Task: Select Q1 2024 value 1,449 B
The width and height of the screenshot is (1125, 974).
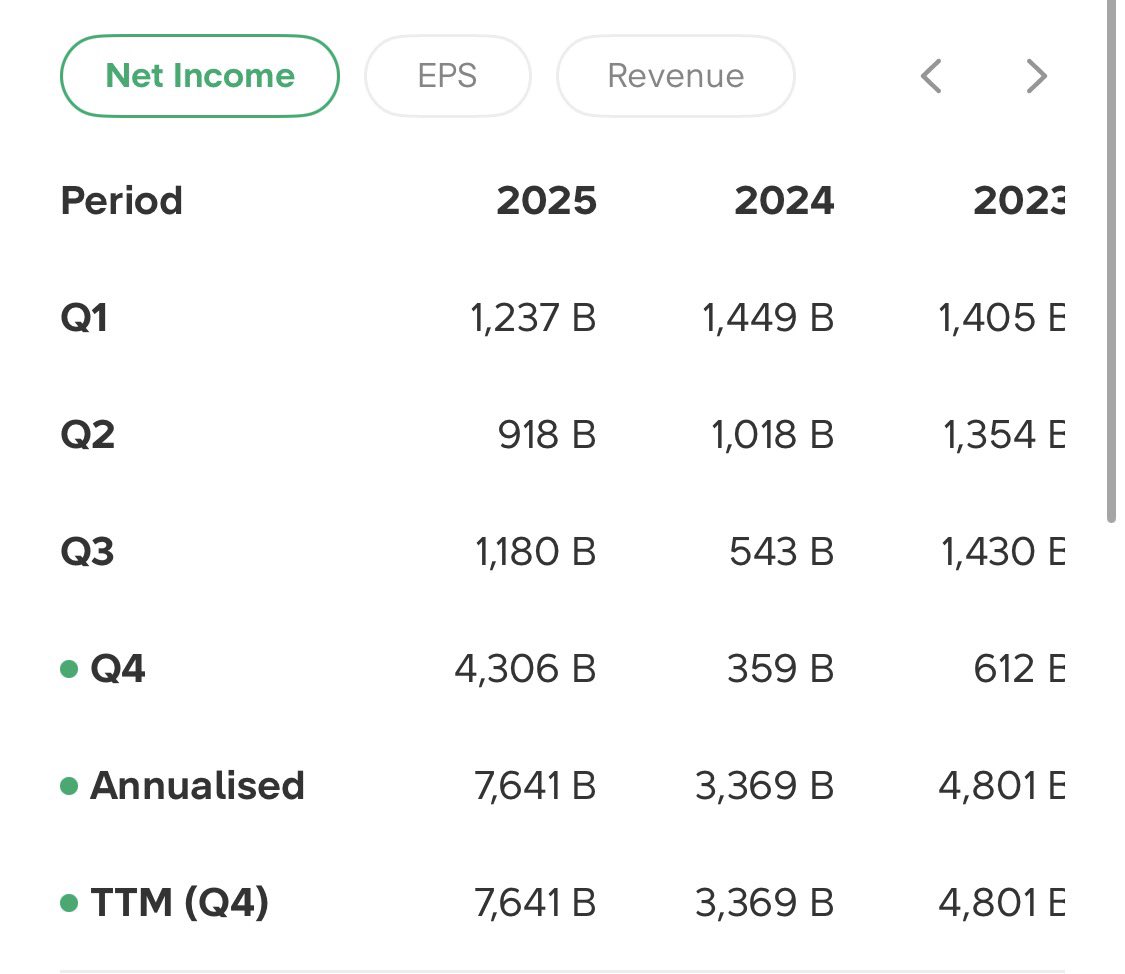Action: point(768,318)
